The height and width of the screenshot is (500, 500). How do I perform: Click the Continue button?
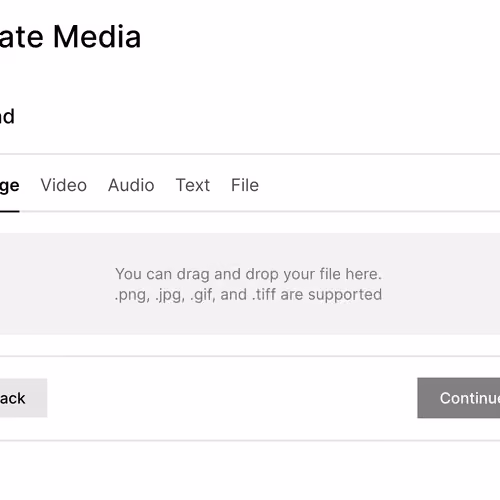[459, 398]
